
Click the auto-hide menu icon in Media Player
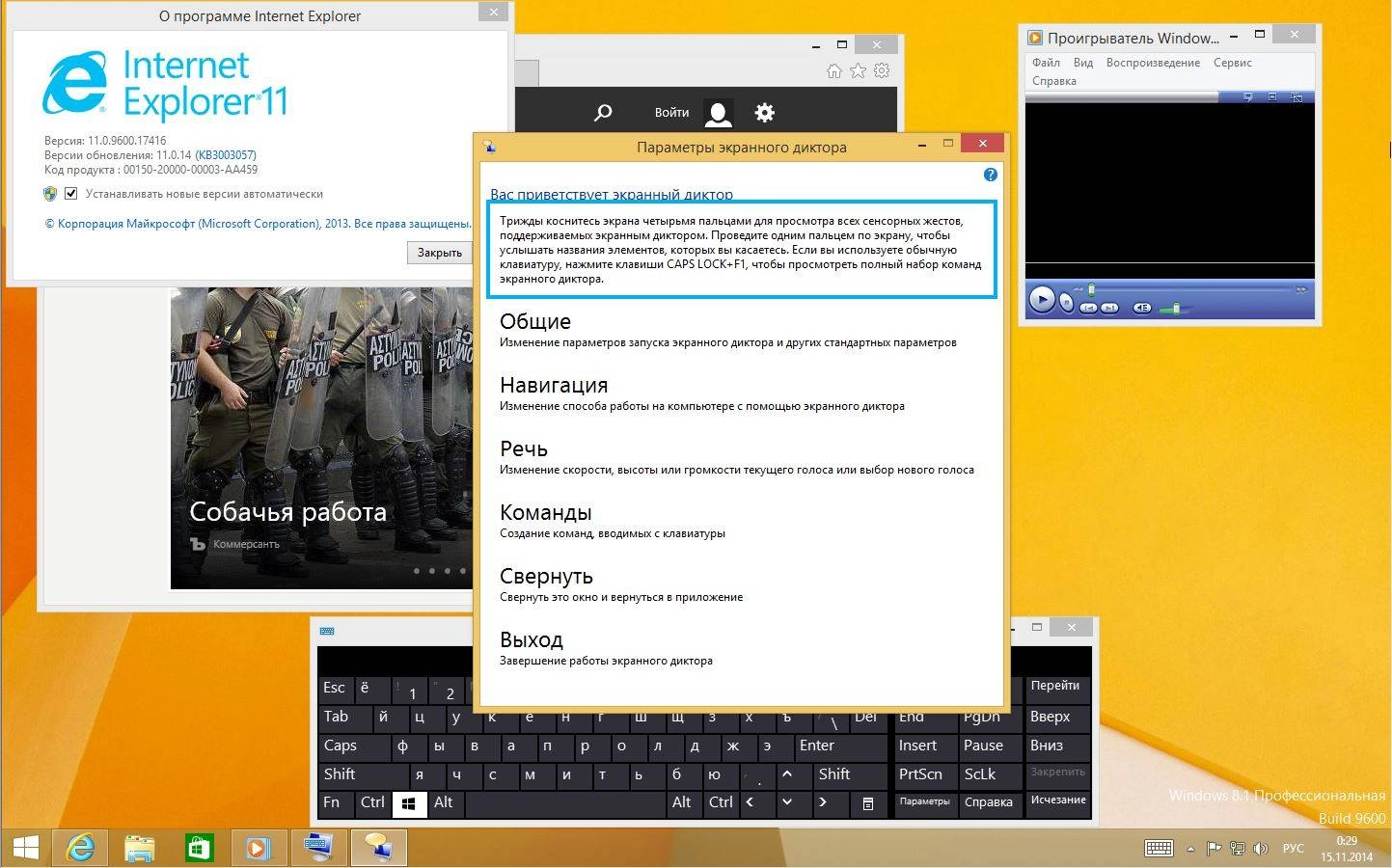point(1248,96)
